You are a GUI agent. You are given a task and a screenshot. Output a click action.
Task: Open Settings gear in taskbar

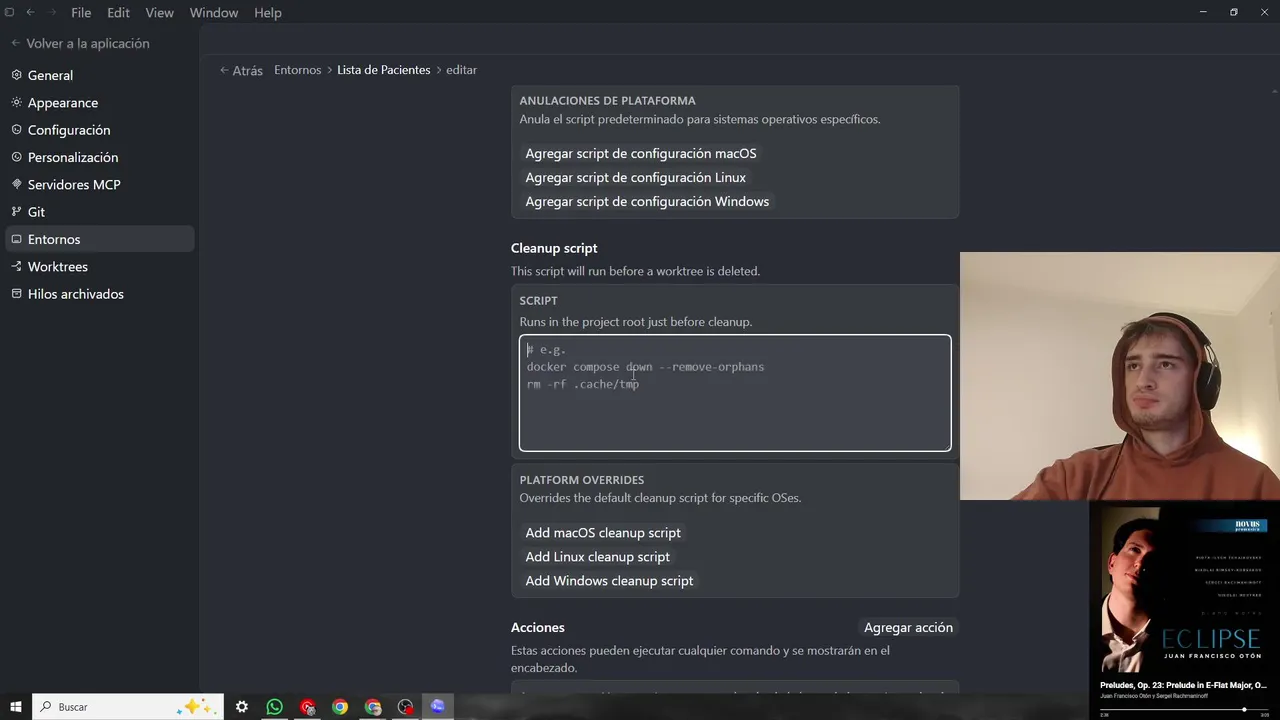[242, 707]
